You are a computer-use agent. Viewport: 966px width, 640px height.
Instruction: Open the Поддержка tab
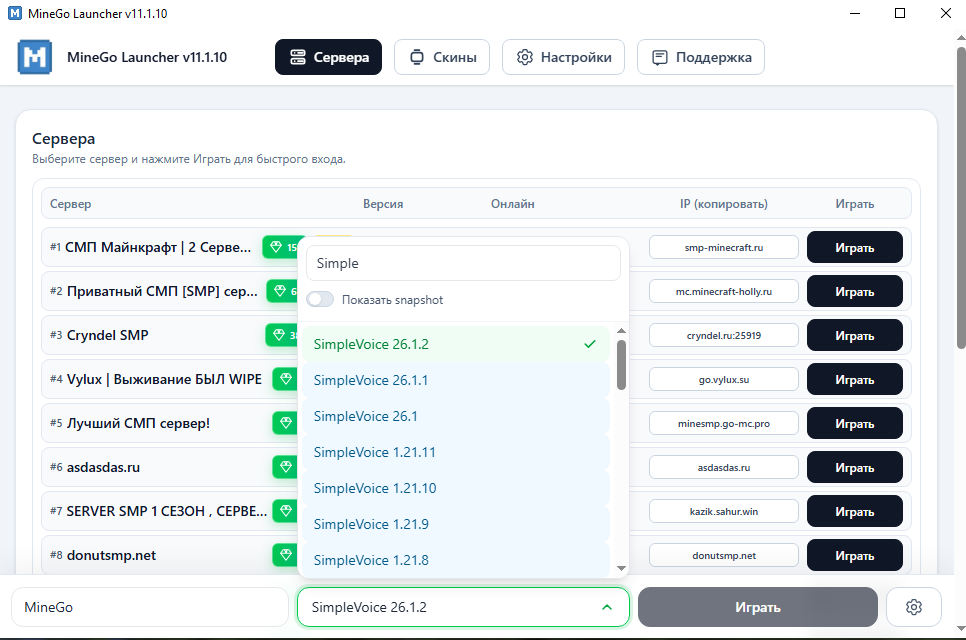tap(700, 57)
